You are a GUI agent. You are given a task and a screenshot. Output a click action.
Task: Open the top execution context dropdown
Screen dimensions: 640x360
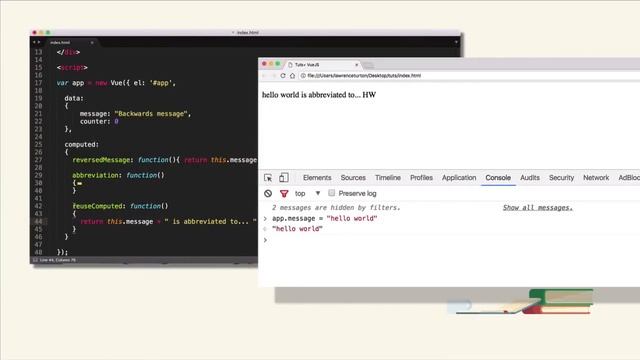click(x=307, y=193)
